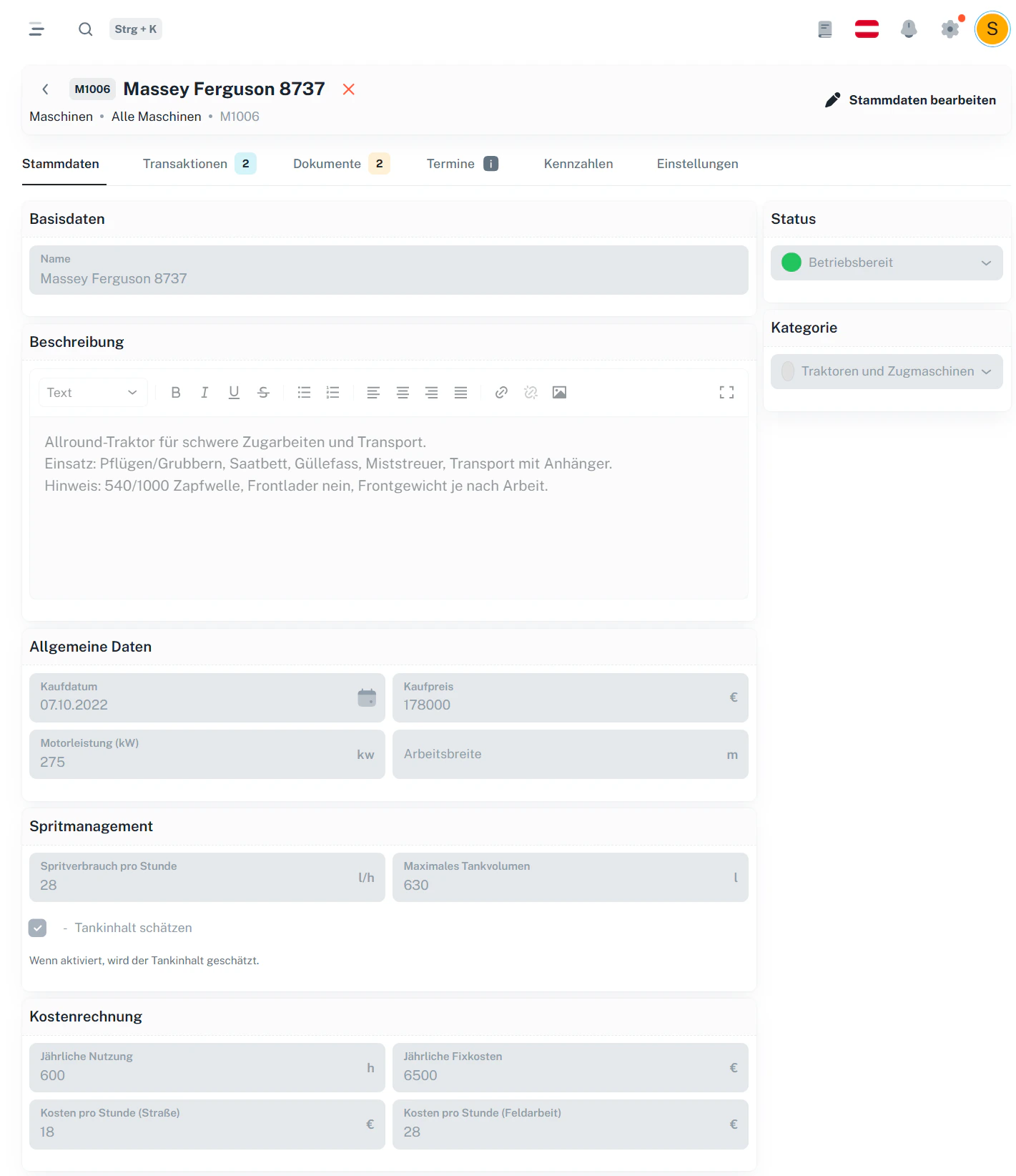Viewport: 1016px width, 1176px height.
Task: Insert a link in the description editor
Action: click(x=501, y=392)
